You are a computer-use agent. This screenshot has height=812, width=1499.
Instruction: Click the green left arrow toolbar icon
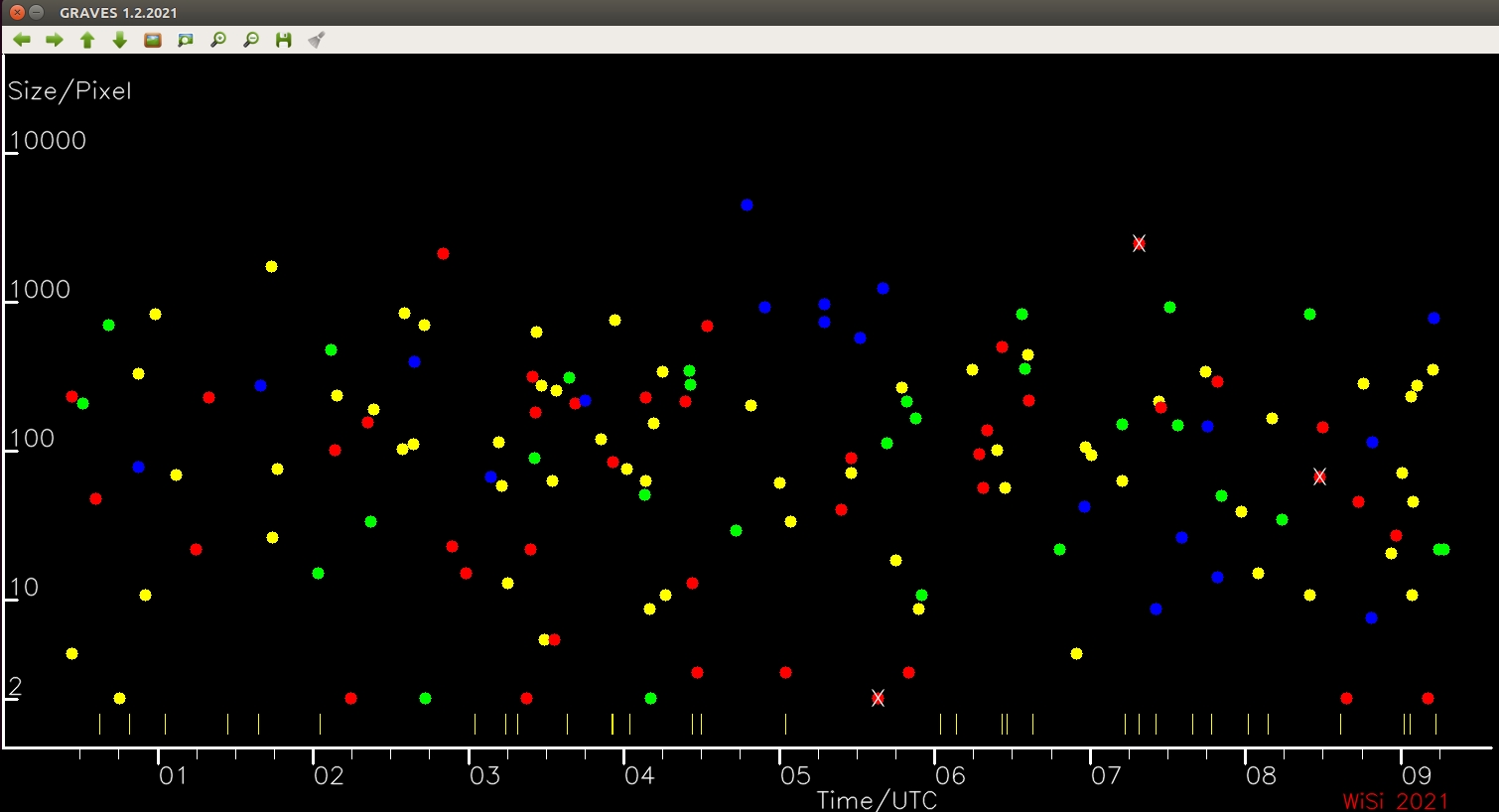[x=22, y=40]
